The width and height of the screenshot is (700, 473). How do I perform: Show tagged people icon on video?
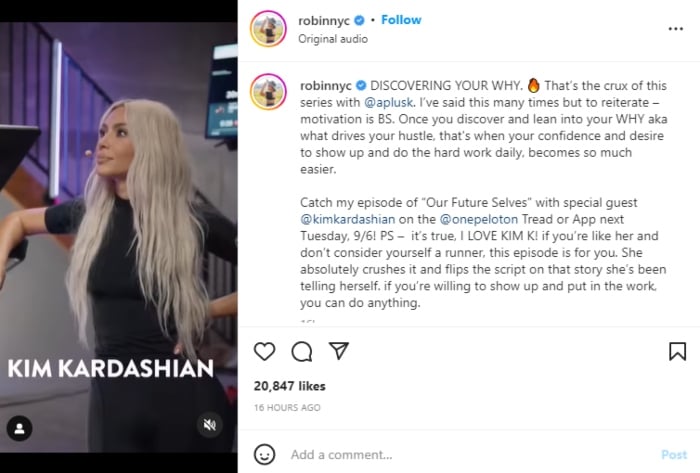[x=19, y=428]
